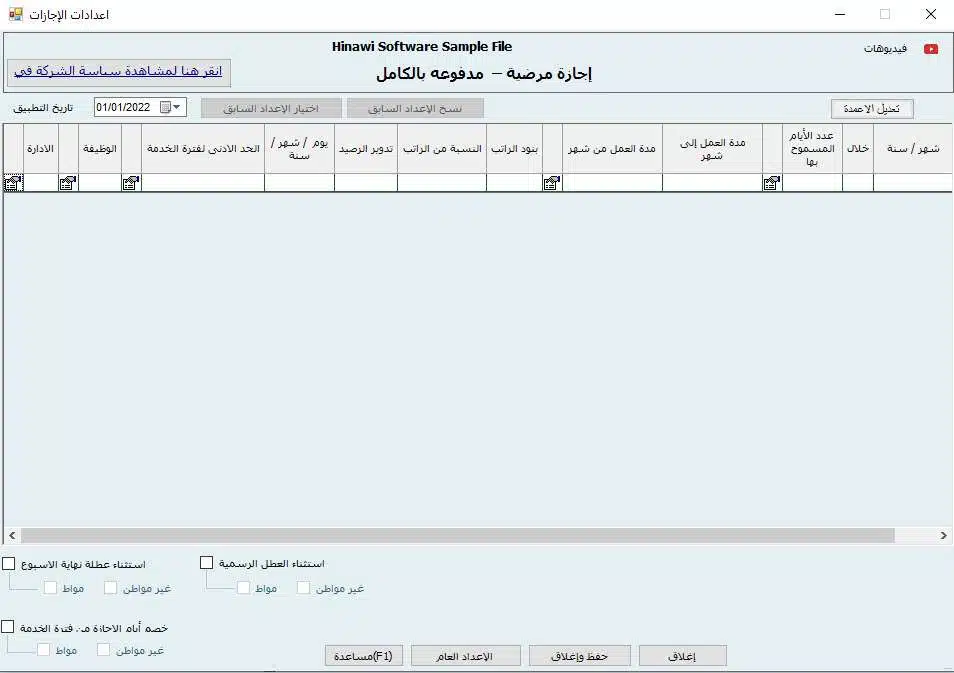Viewport: 954px width, 673px height.
Task: Open the lookup icon beside الادارة cell
Action: click(68, 183)
